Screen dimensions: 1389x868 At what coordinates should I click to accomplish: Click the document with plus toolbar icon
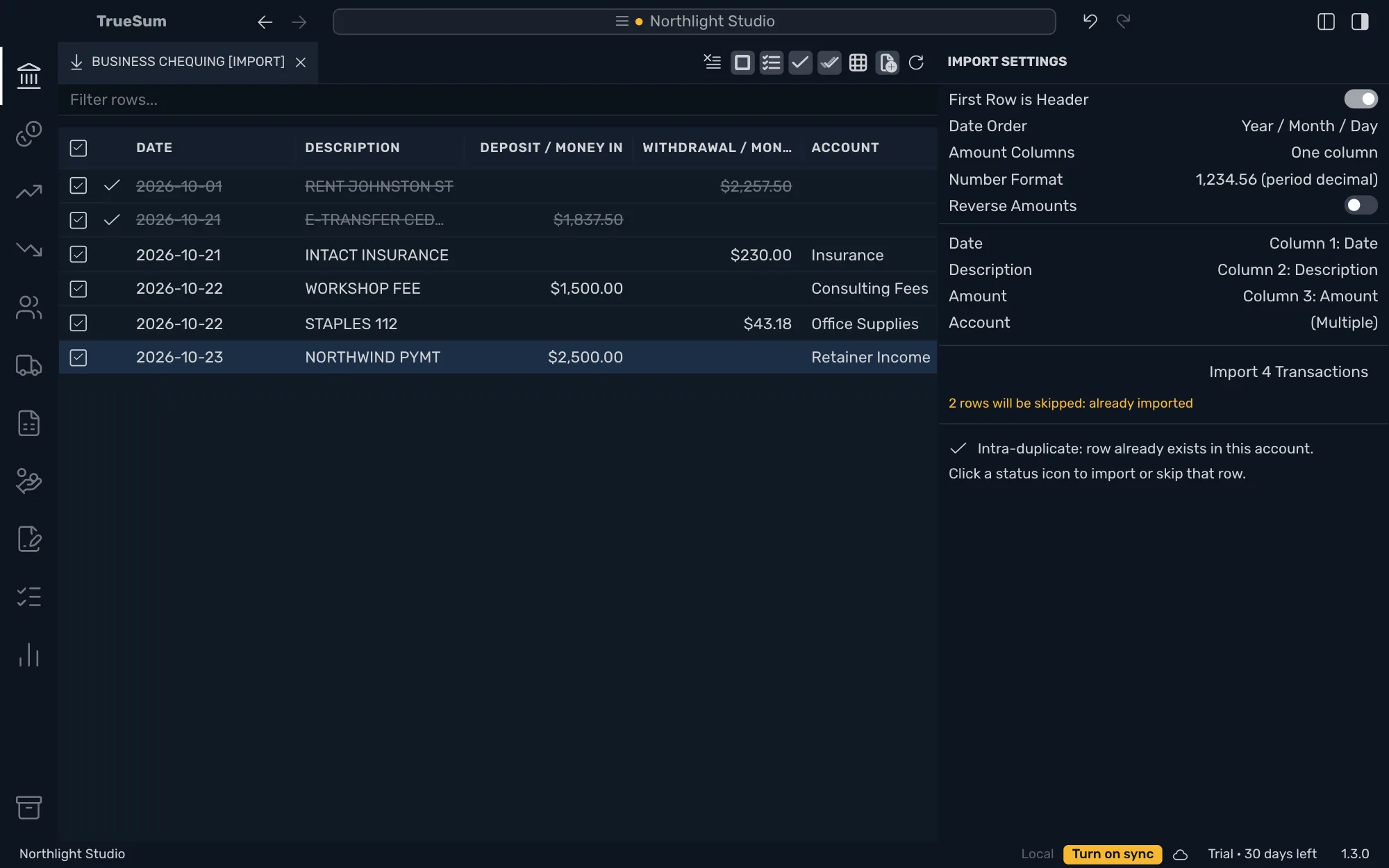tap(888, 62)
